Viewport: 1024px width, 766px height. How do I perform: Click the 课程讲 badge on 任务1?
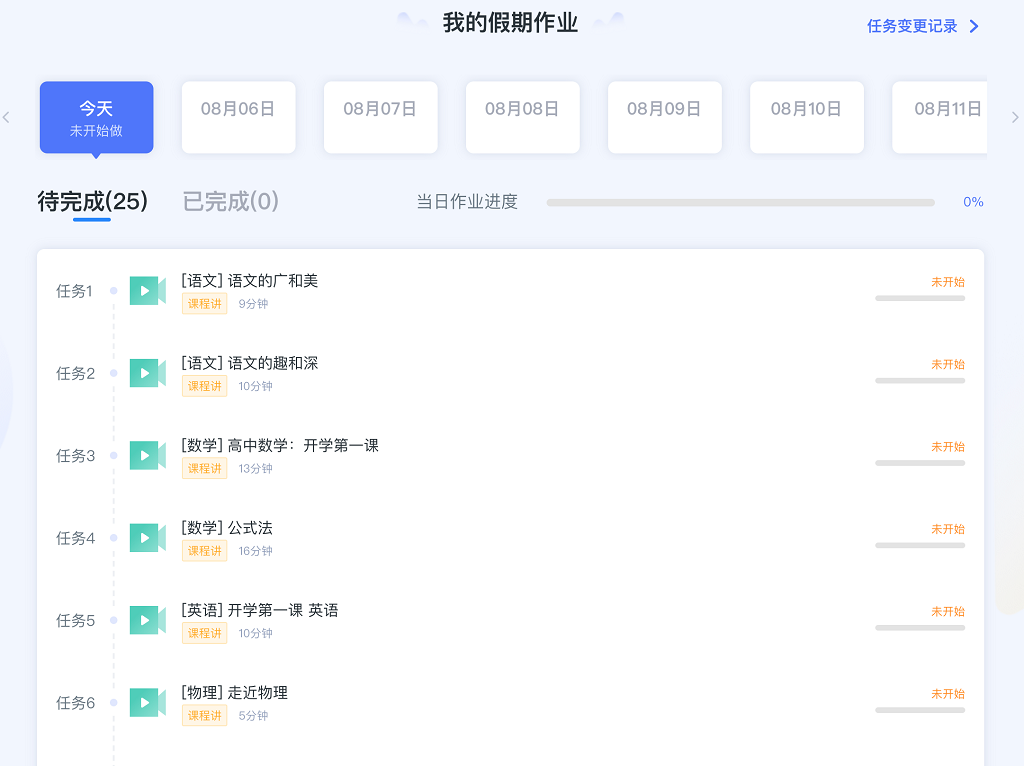204,303
